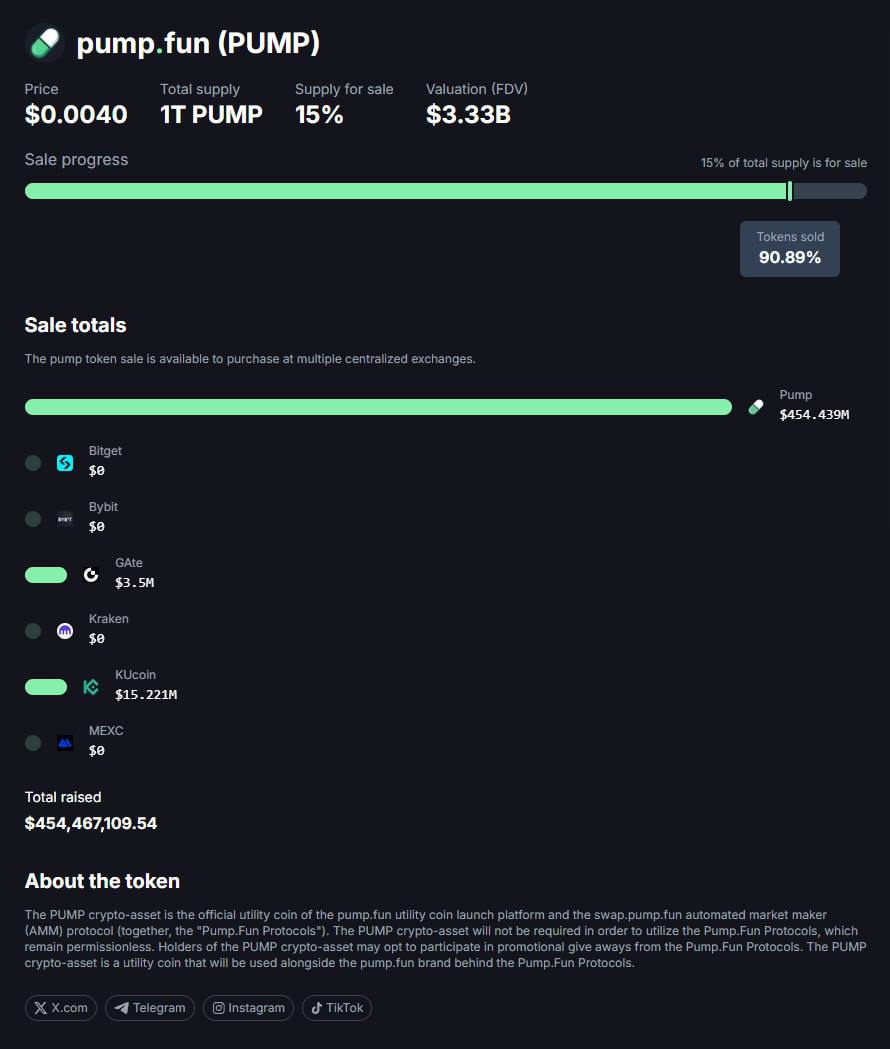
Task: Click the Pump sale totals progress bar
Action: click(378, 407)
